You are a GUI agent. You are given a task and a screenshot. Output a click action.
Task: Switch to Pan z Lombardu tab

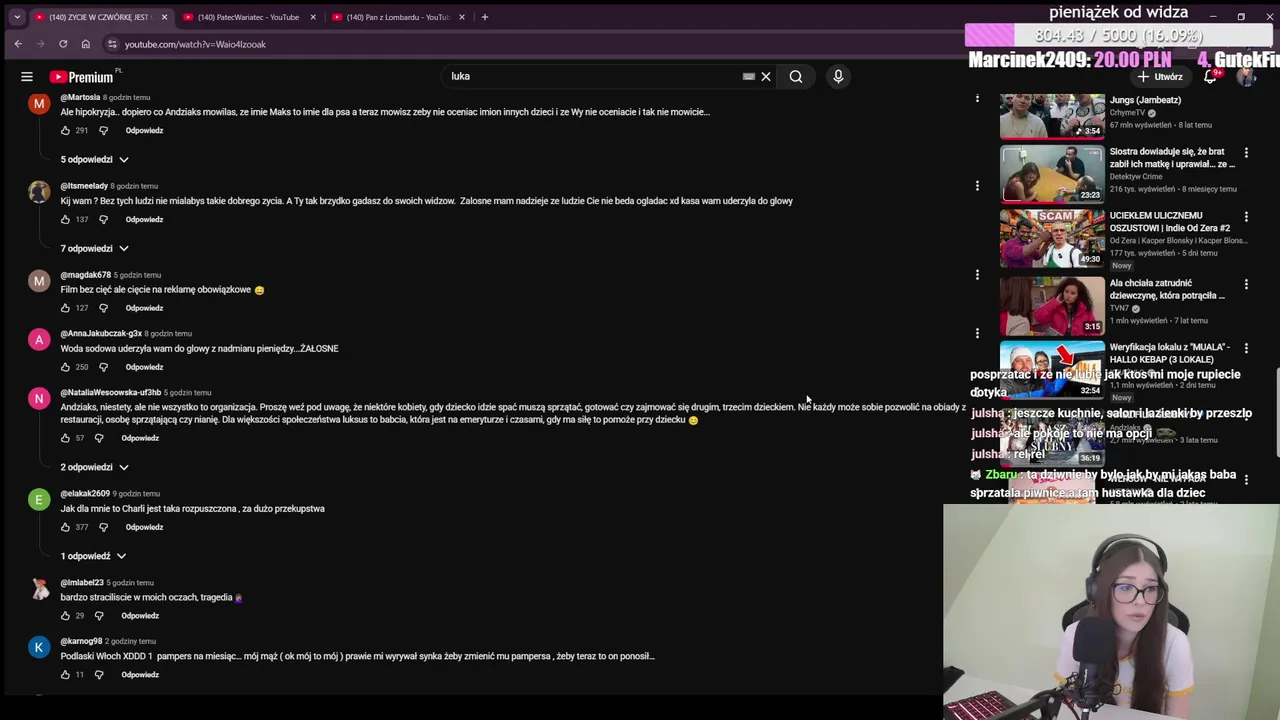[x=398, y=17]
